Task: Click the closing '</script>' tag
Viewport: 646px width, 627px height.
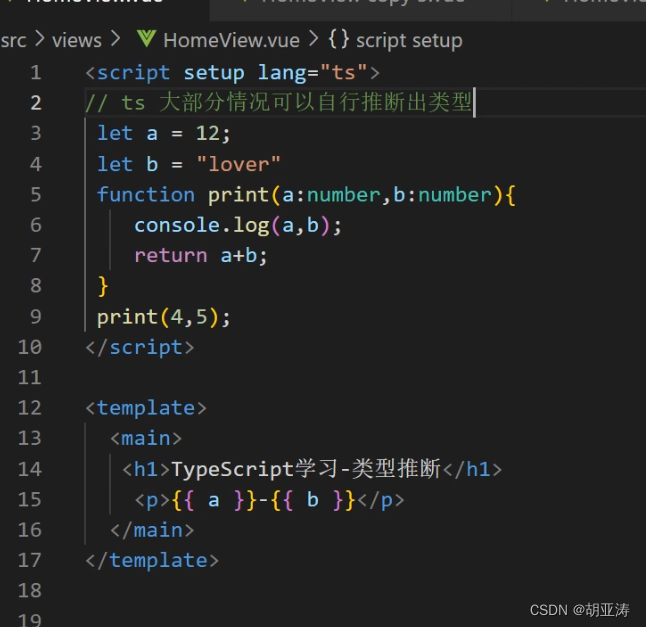Action: 140,348
